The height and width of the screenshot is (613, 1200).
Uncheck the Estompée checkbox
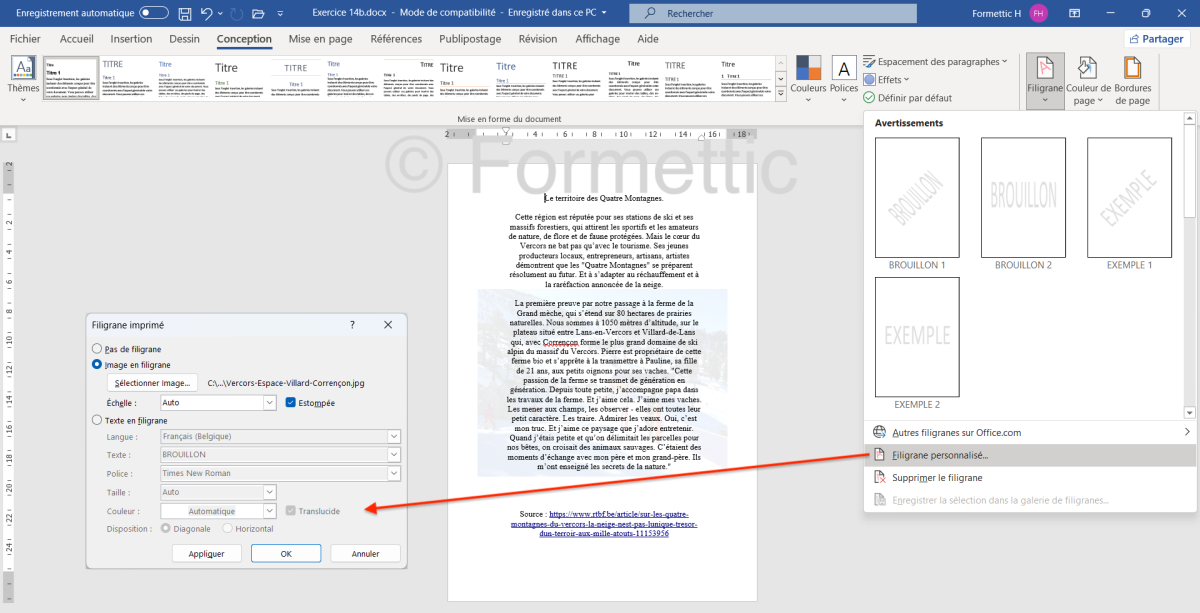click(x=291, y=403)
